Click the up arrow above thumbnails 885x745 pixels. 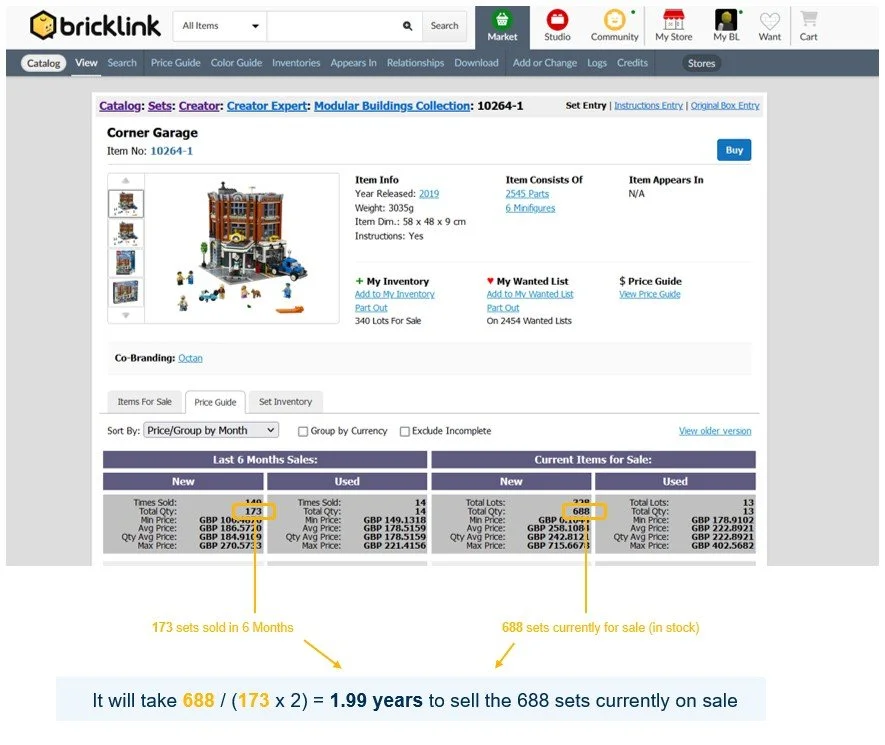coord(126,181)
